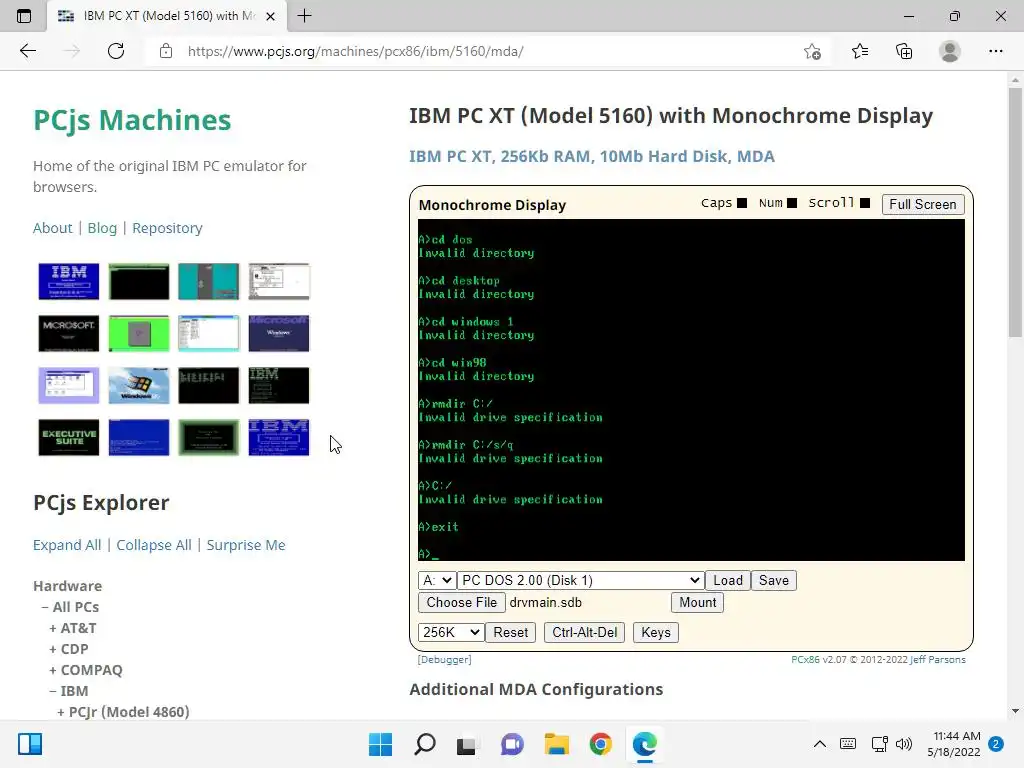1024x768 pixels.
Task: Click the Surprise Me link
Action: [x=246, y=545]
